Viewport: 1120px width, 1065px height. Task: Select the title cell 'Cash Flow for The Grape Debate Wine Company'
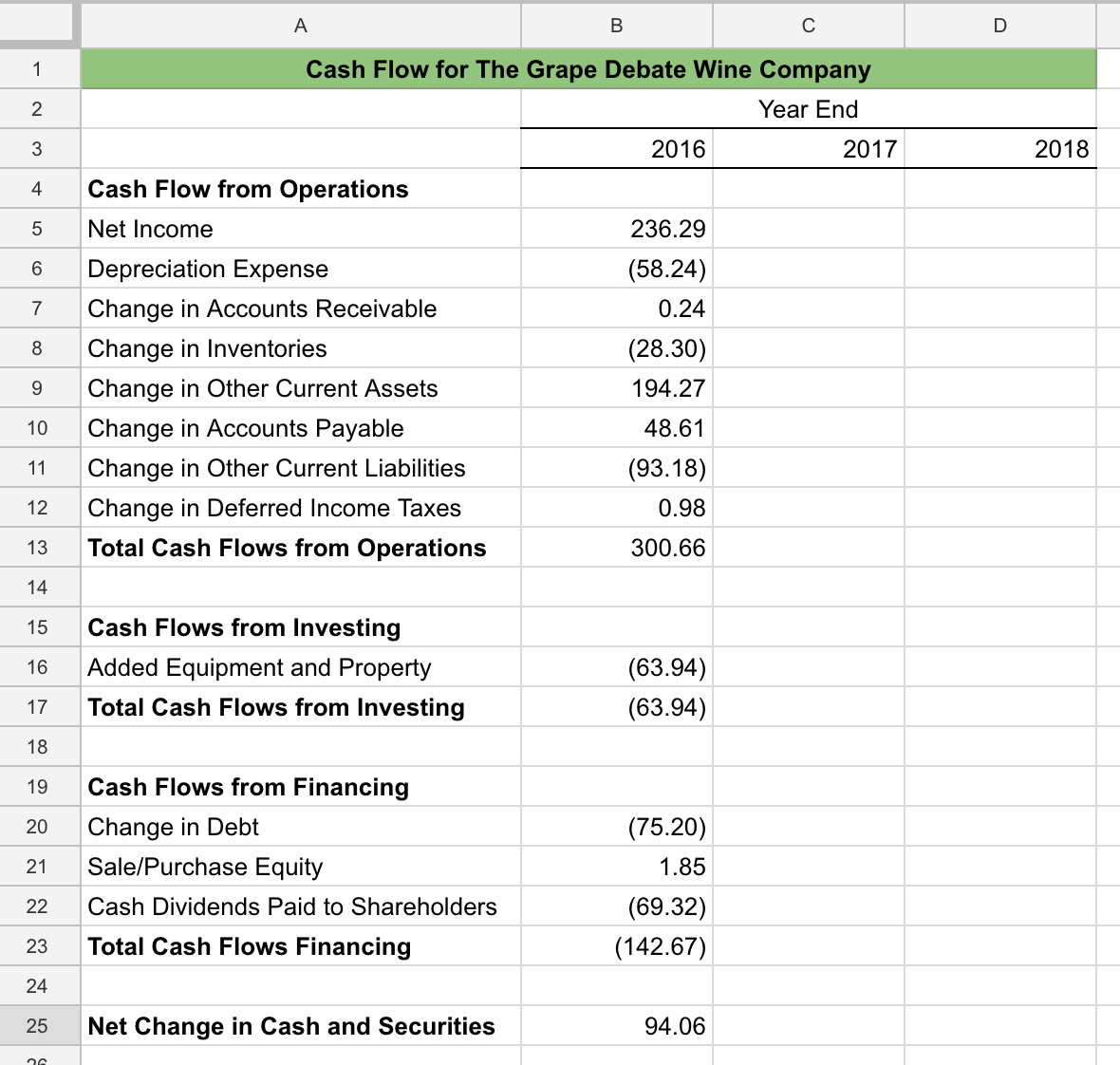[x=588, y=69]
